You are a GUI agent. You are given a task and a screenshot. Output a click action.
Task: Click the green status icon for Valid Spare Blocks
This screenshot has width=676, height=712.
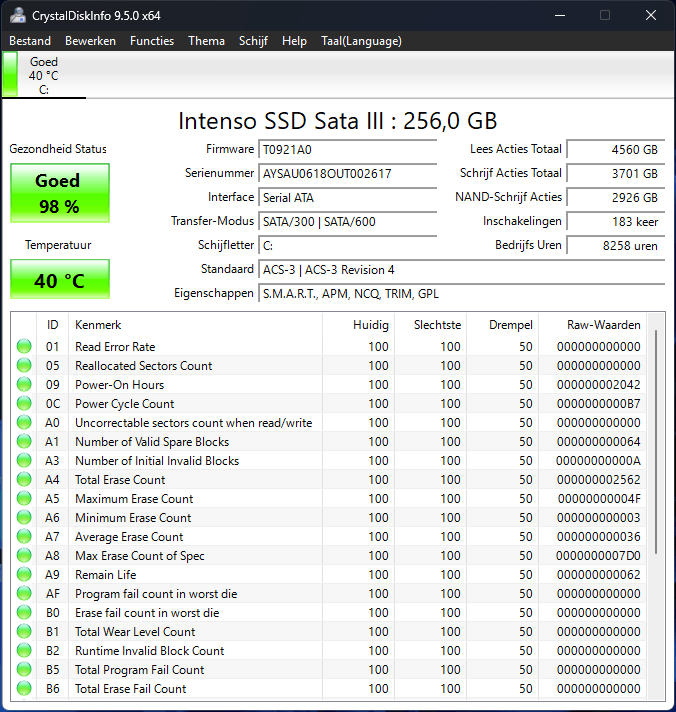[x=24, y=441]
